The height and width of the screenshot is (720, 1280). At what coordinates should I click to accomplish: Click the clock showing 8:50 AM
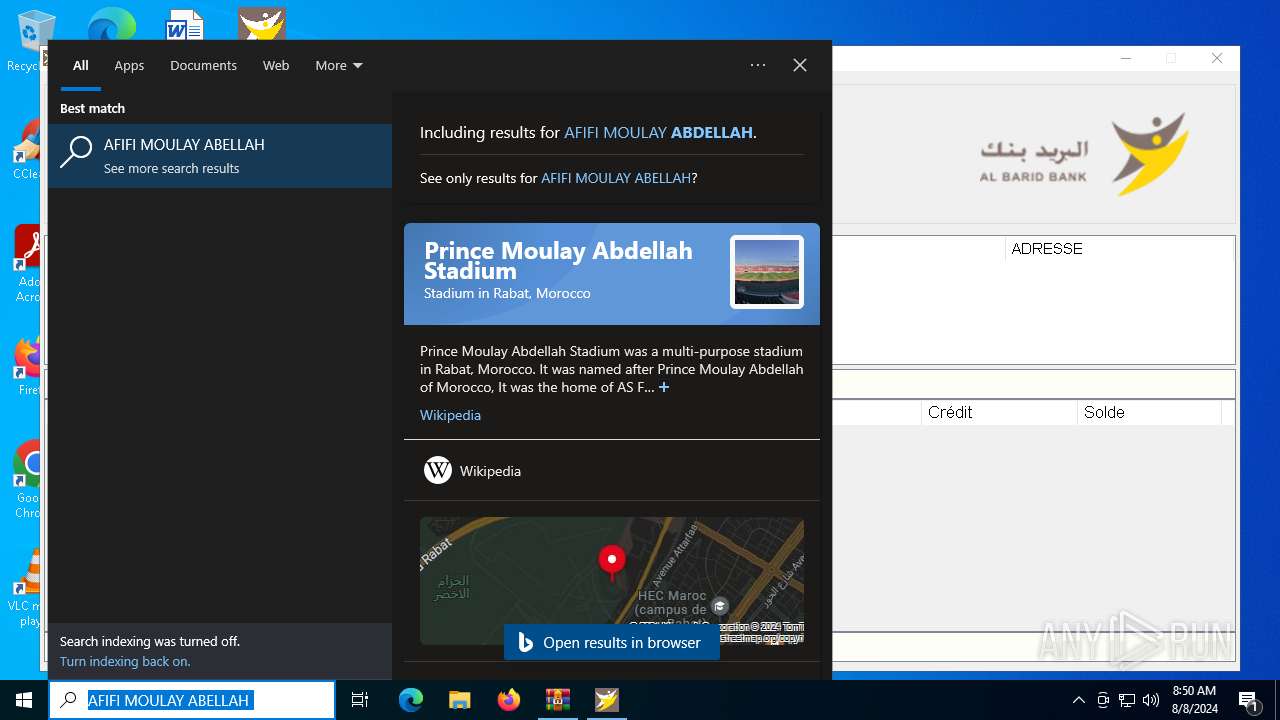[1194, 700]
